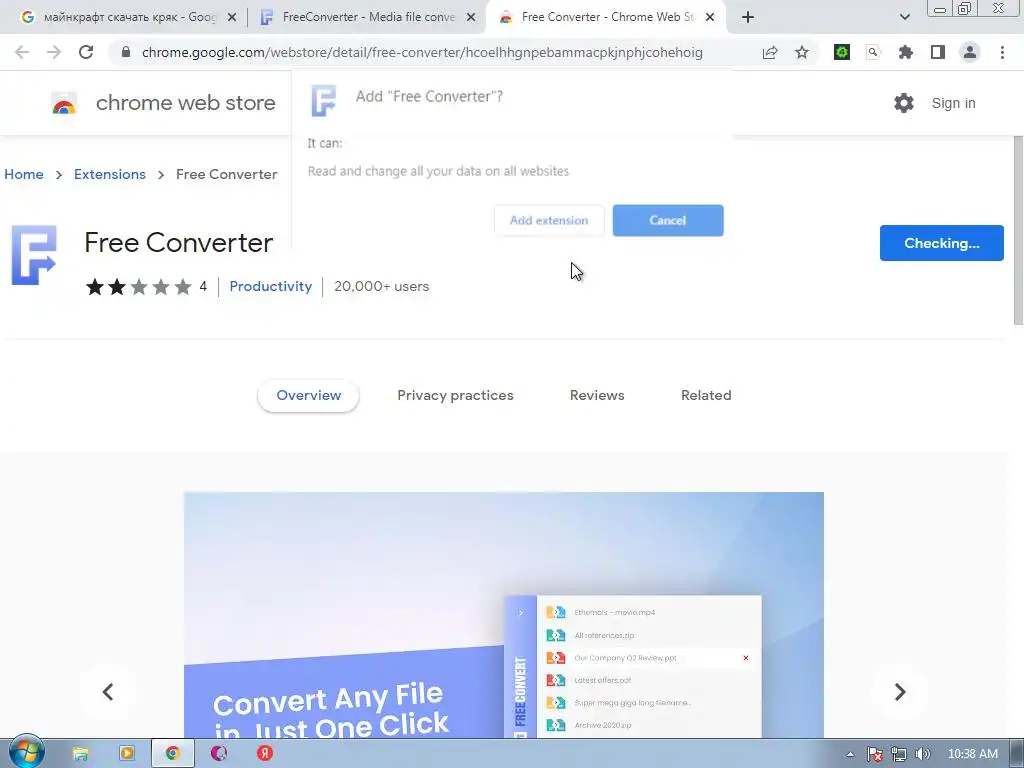Go to the Home breadcrumb link
The width and height of the screenshot is (1024, 768).
[24, 174]
